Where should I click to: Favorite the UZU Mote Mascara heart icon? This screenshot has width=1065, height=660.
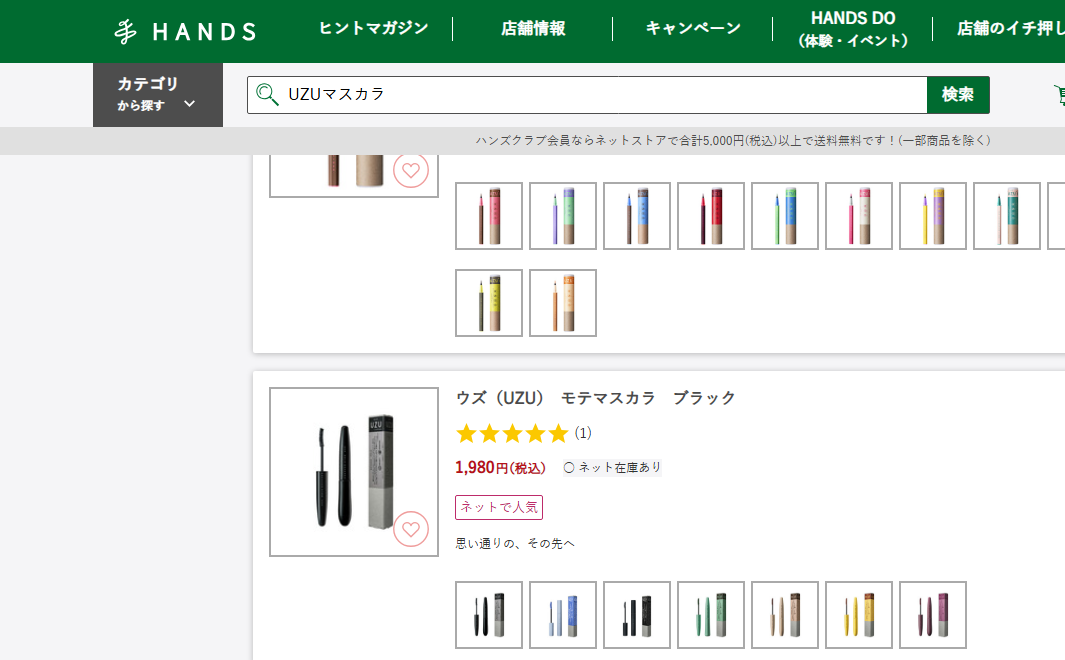tap(411, 528)
